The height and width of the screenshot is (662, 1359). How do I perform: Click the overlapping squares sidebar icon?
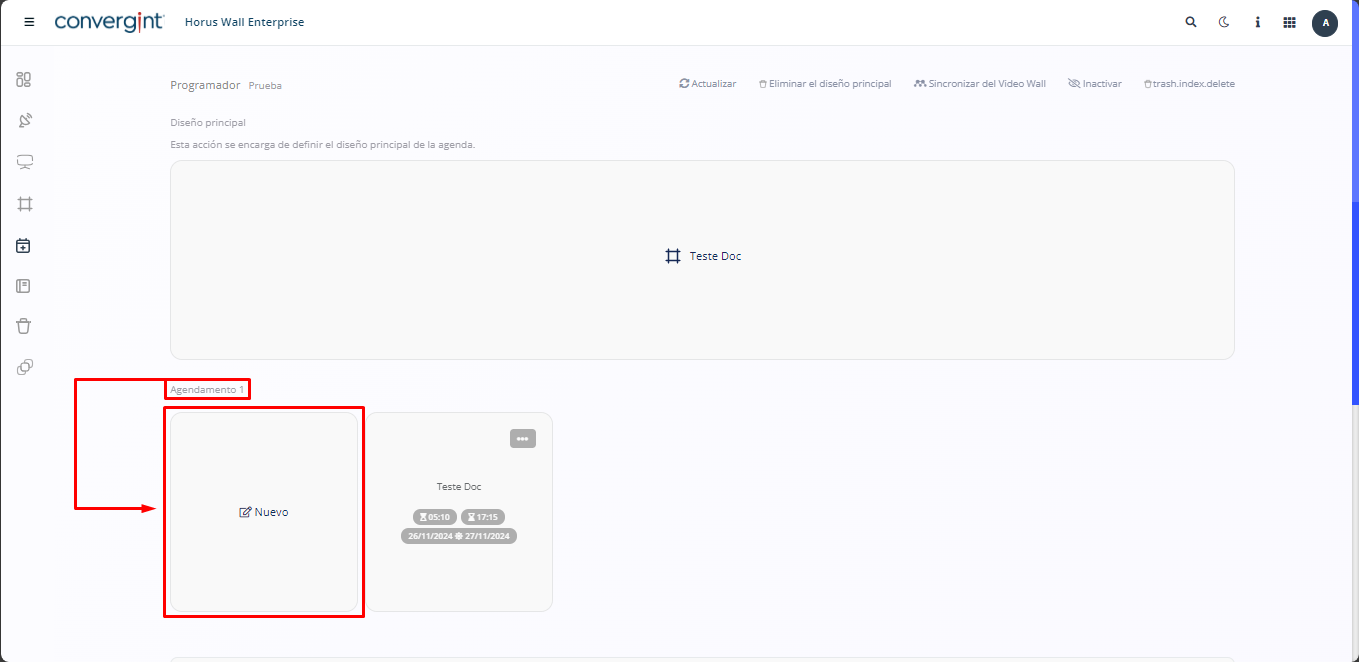(24, 367)
